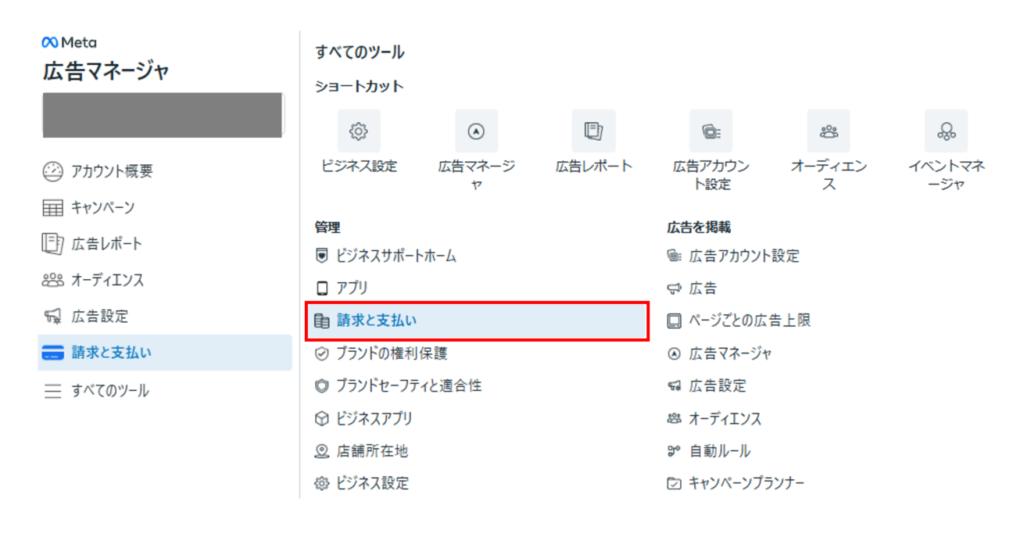The image size is (1024, 534).
Task: Select 請求と支払い in the left sidebar
Action: [165, 353]
